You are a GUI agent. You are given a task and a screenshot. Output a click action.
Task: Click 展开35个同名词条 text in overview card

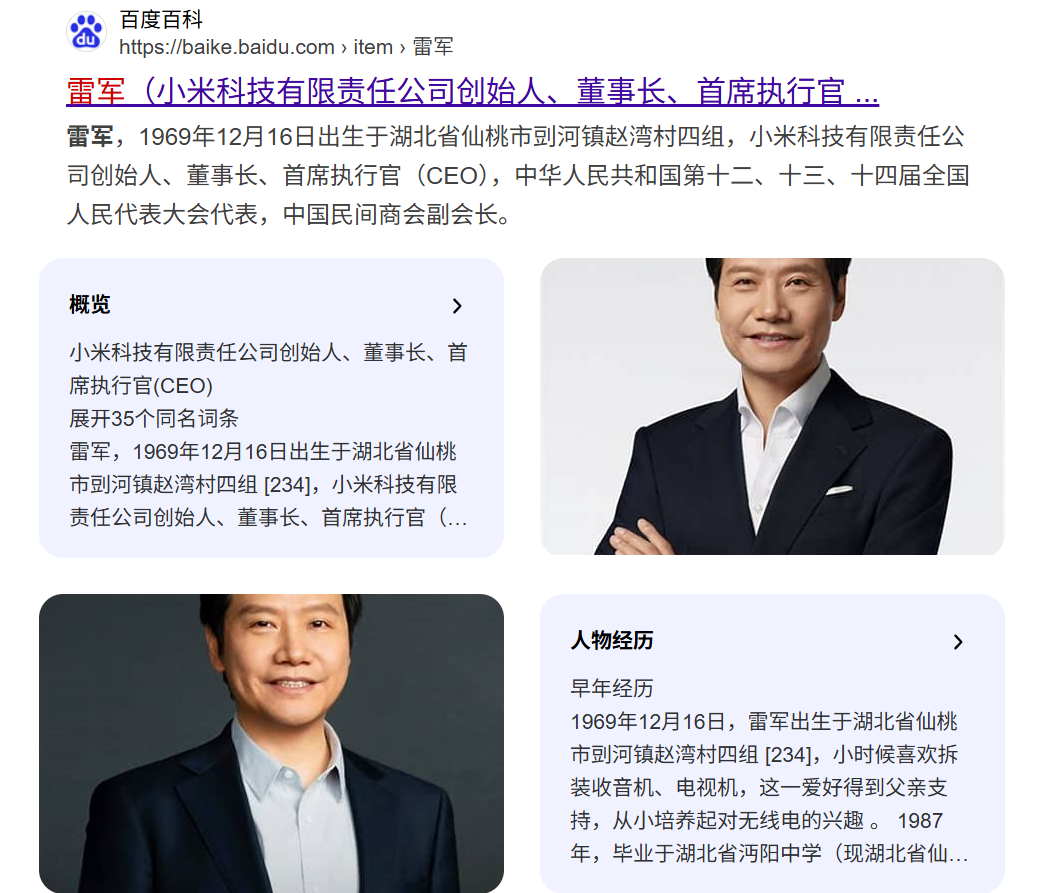point(153,418)
